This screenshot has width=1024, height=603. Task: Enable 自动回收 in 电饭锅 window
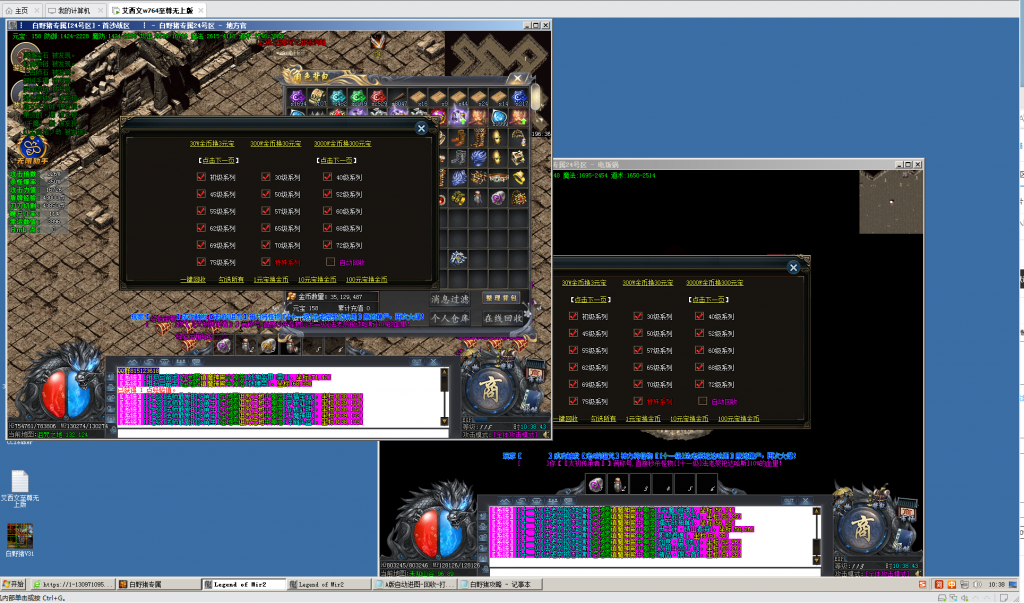click(x=703, y=400)
